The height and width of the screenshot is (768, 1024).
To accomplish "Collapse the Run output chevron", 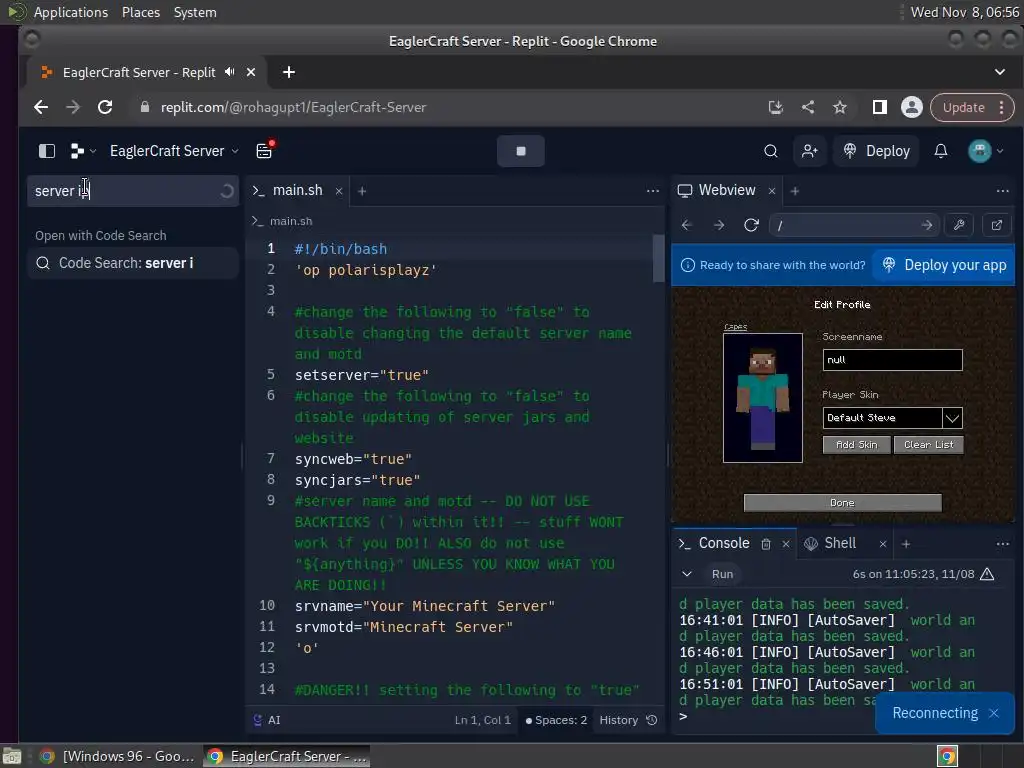I will tap(686, 574).
